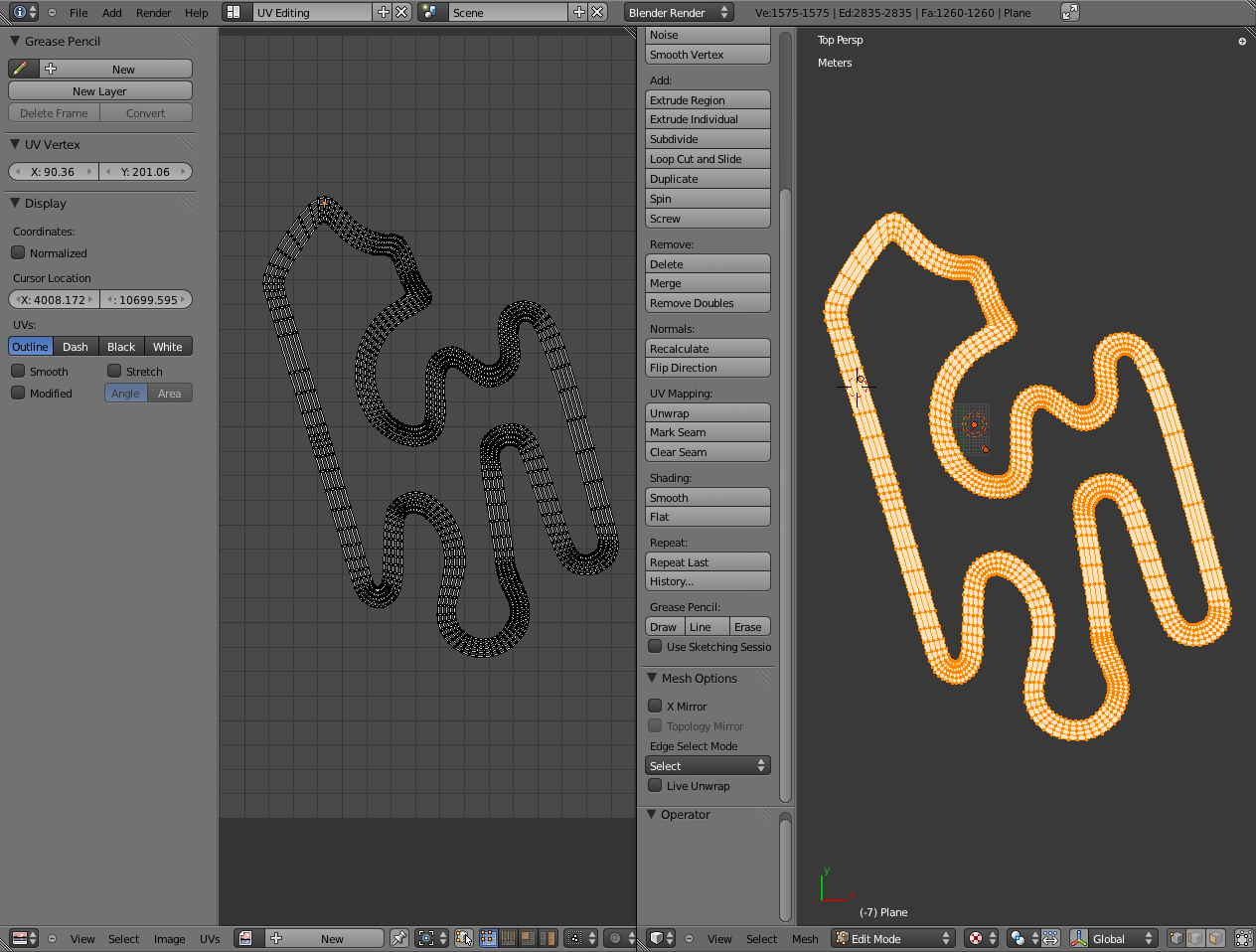Collapse the Operator panel
Screen dimensions: 1256x952
click(x=652, y=814)
